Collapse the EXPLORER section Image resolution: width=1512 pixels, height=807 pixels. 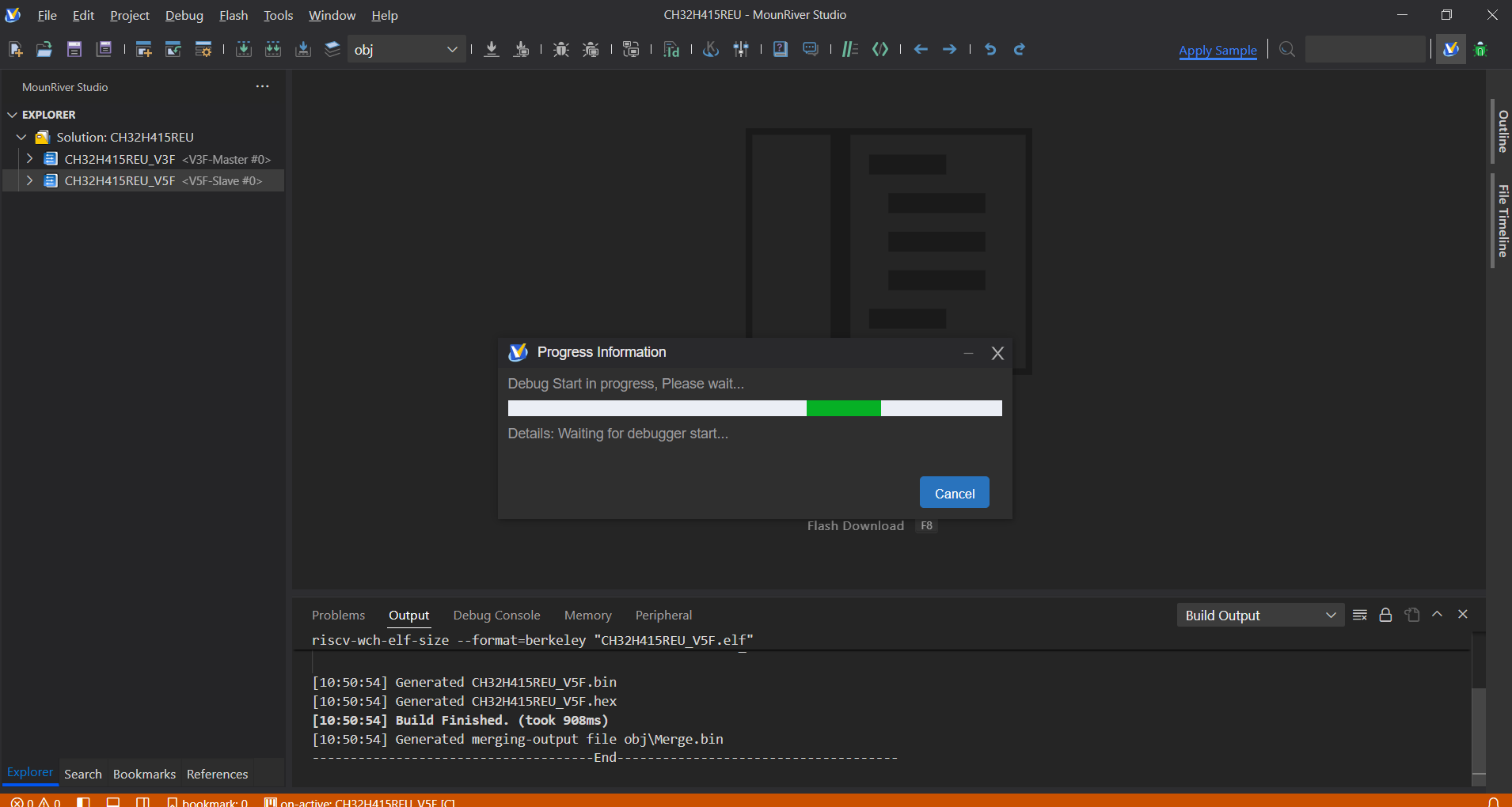coord(12,115)
